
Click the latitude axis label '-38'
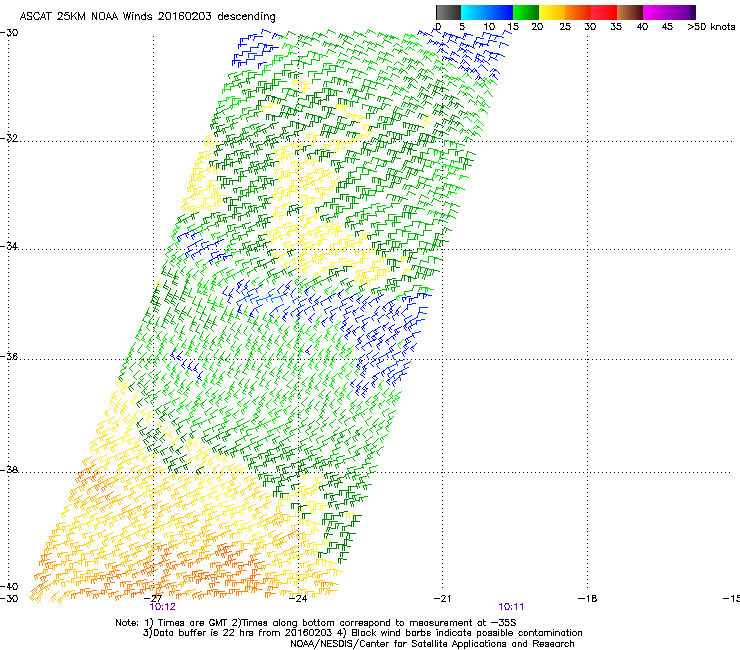pyautogui.click(x=9, y=470)
